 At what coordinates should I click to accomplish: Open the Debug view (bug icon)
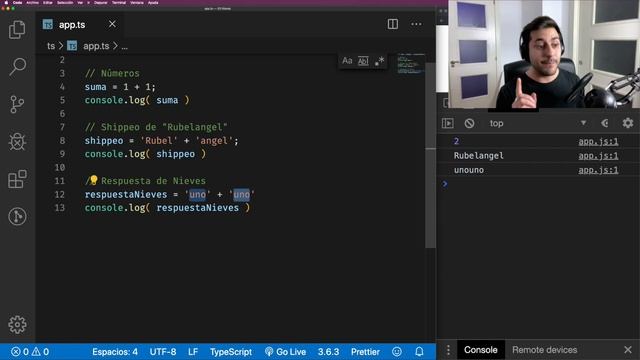[x=17, y=142]
